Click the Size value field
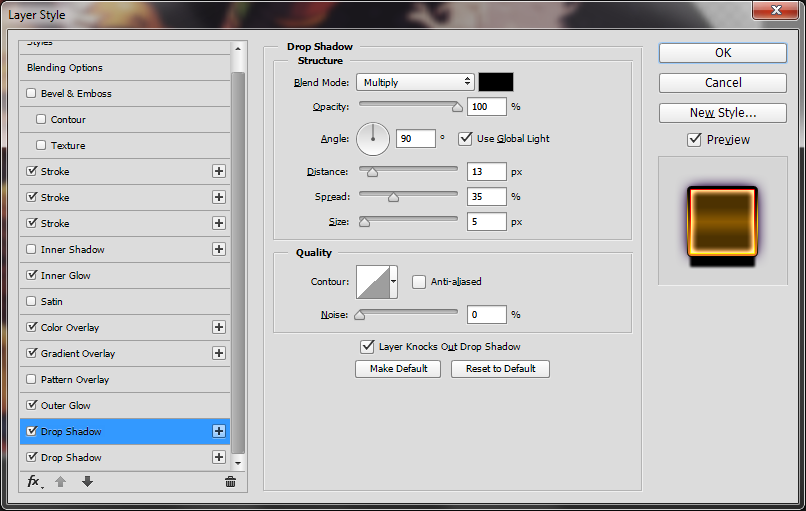 click(486, 222)
